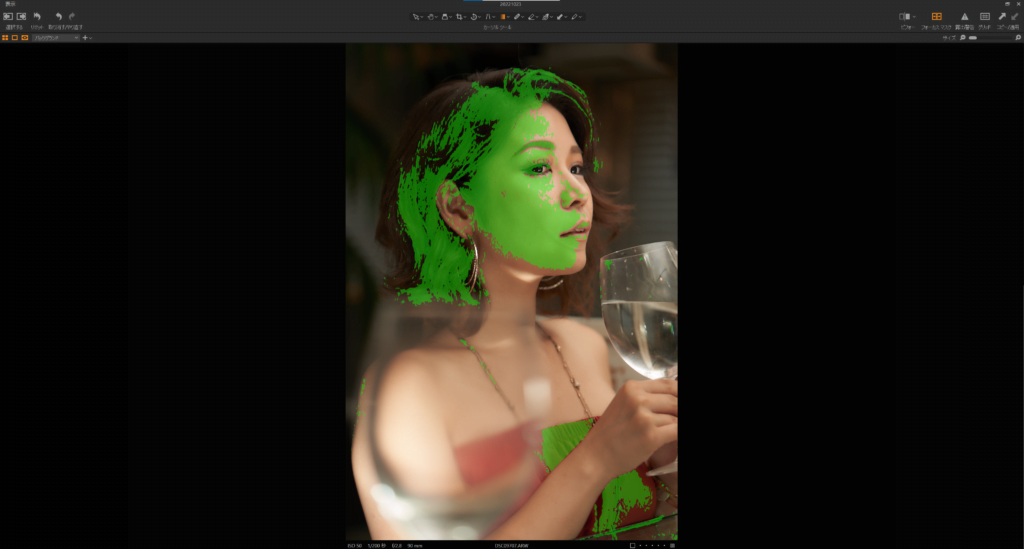
Task: Switch to multi-view grid mode
Action: tap(5, 37)
